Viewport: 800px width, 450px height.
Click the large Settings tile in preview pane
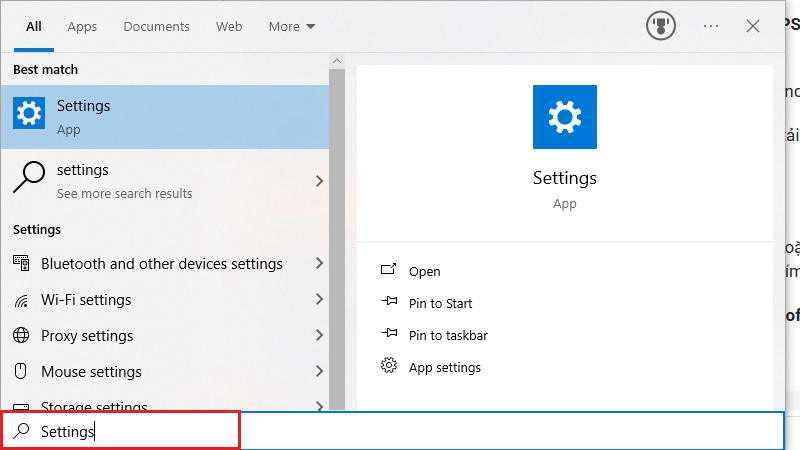(564, 117)
